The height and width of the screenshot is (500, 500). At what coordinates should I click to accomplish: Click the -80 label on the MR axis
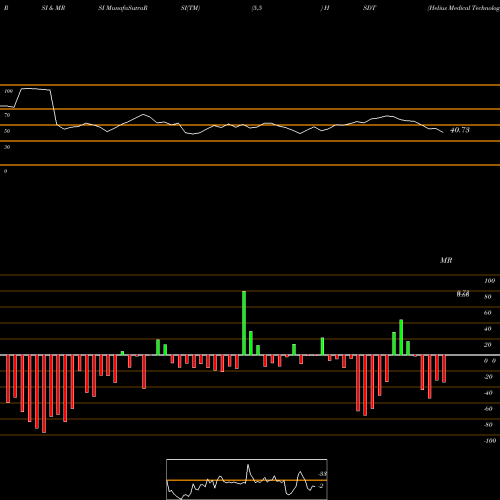488,425
